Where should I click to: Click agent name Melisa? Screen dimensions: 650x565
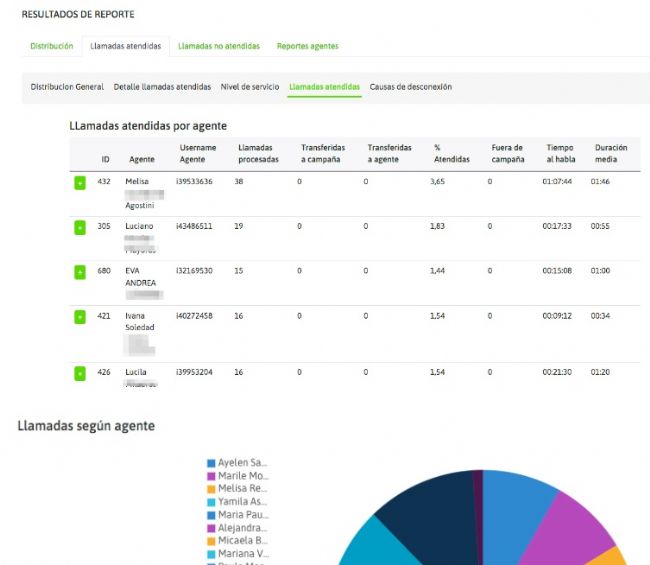137,181
